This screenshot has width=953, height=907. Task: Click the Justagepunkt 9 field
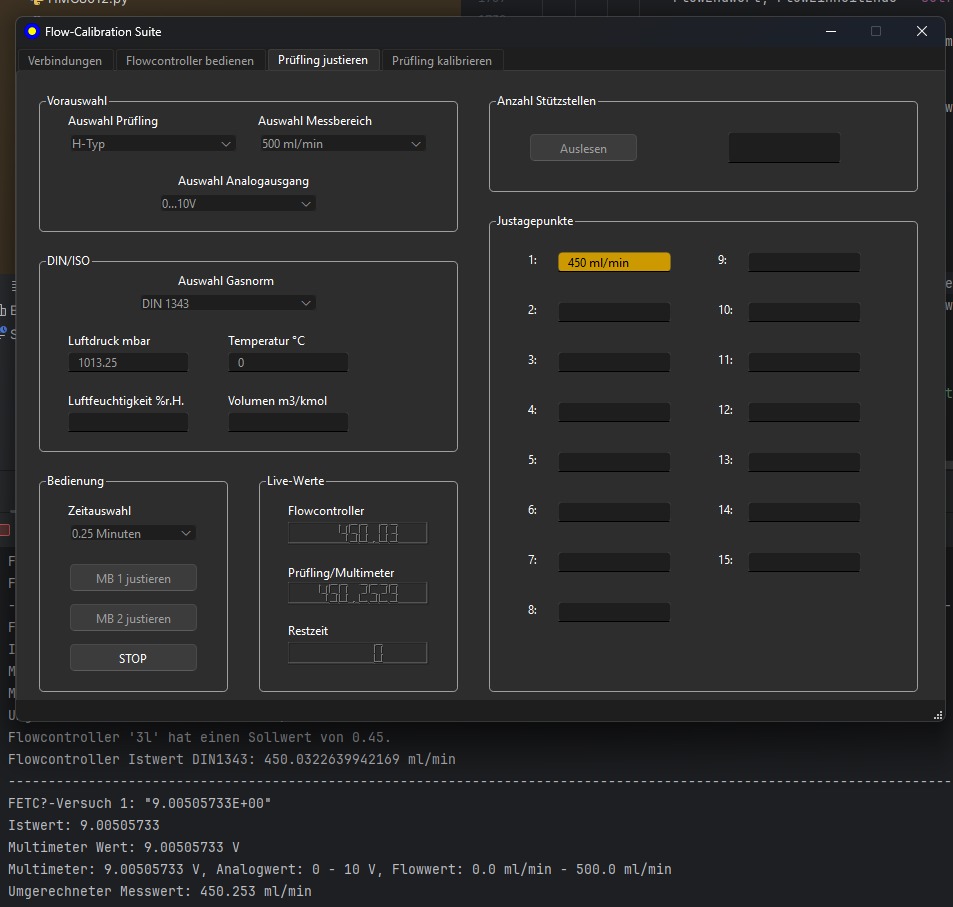pyautogui.click(x=804, y=263)
